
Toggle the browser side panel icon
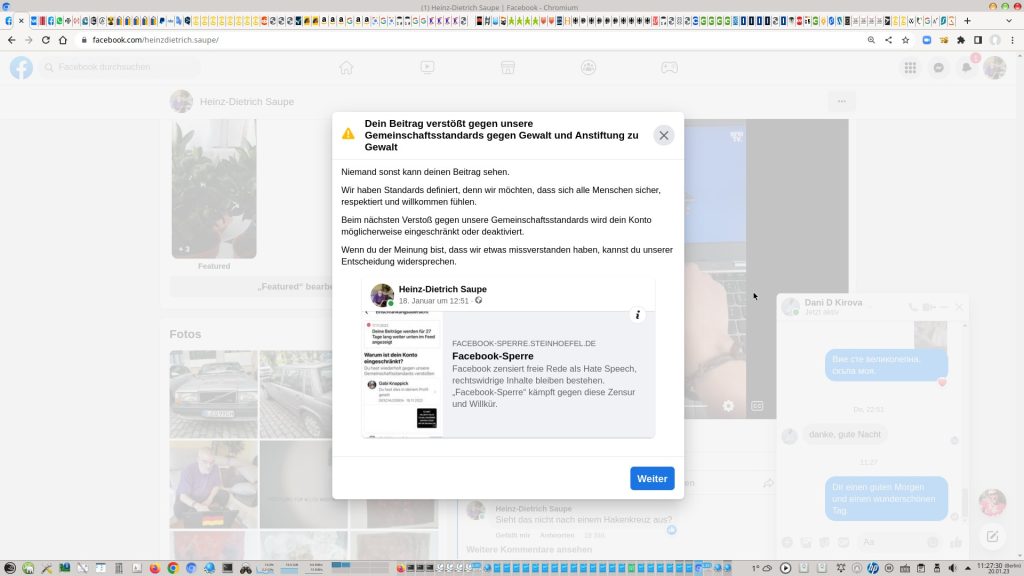pos(978,40)
